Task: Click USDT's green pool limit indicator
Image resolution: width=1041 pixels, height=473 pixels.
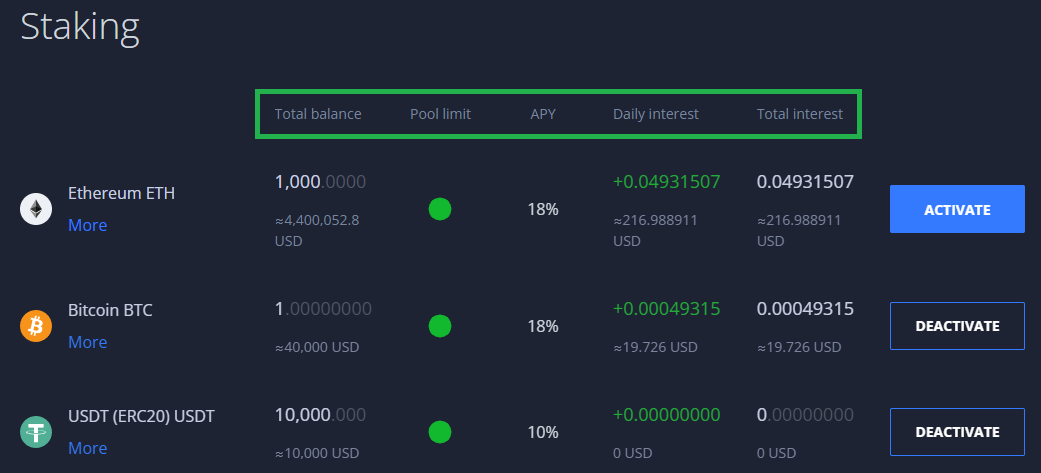Action: [440, 432]
